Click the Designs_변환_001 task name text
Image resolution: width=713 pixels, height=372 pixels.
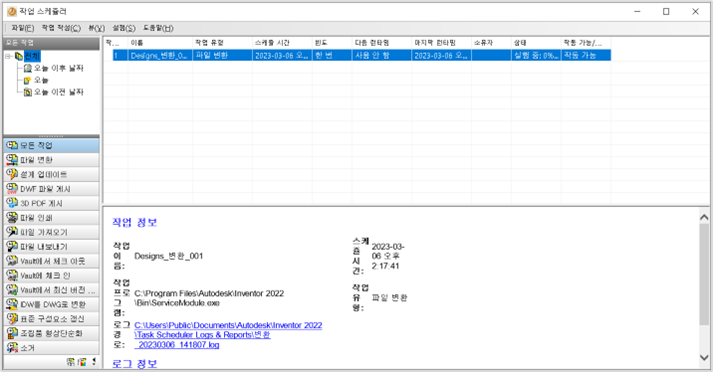pos(169,256)
